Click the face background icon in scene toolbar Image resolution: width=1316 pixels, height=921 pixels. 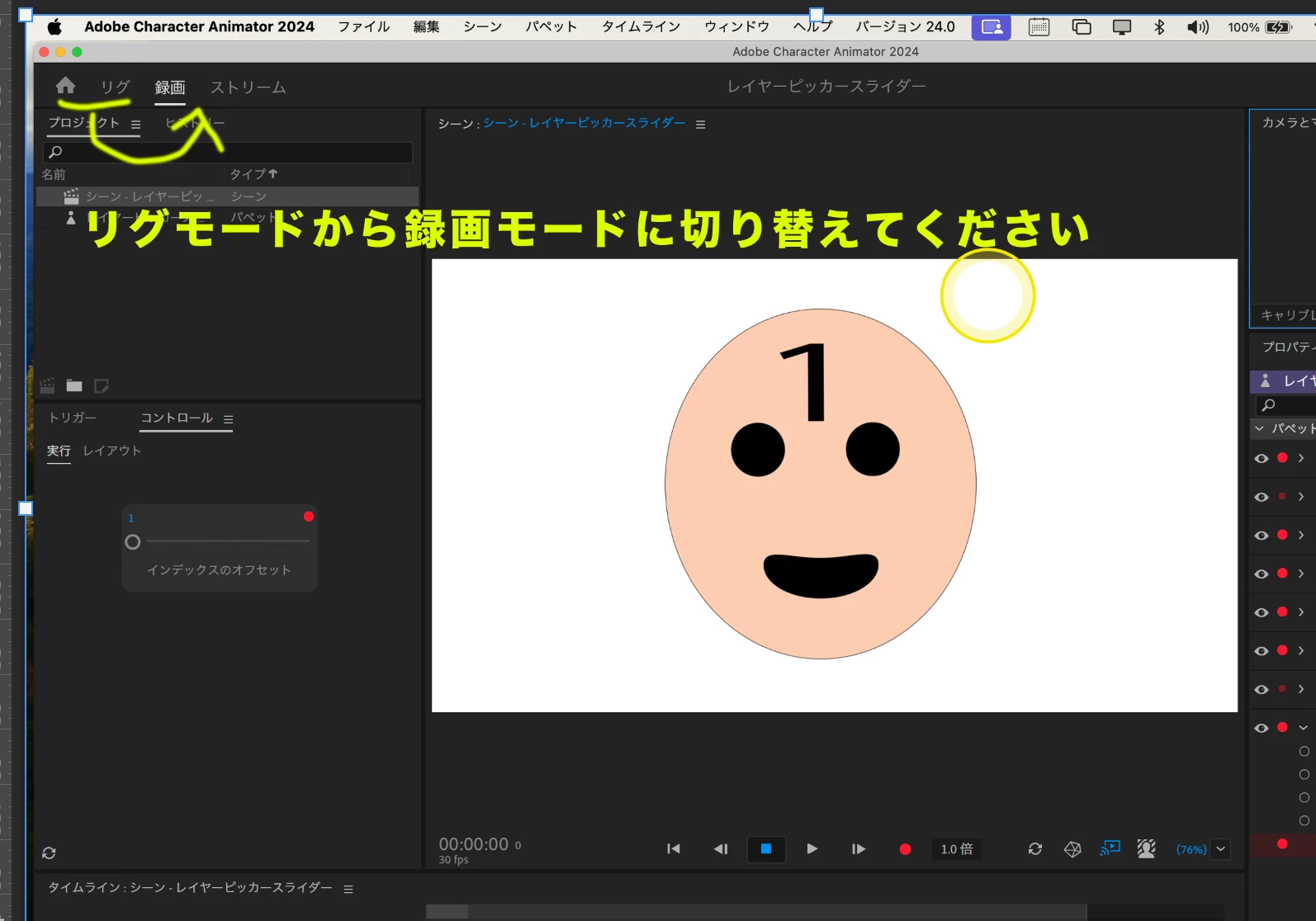[1146, 848]
